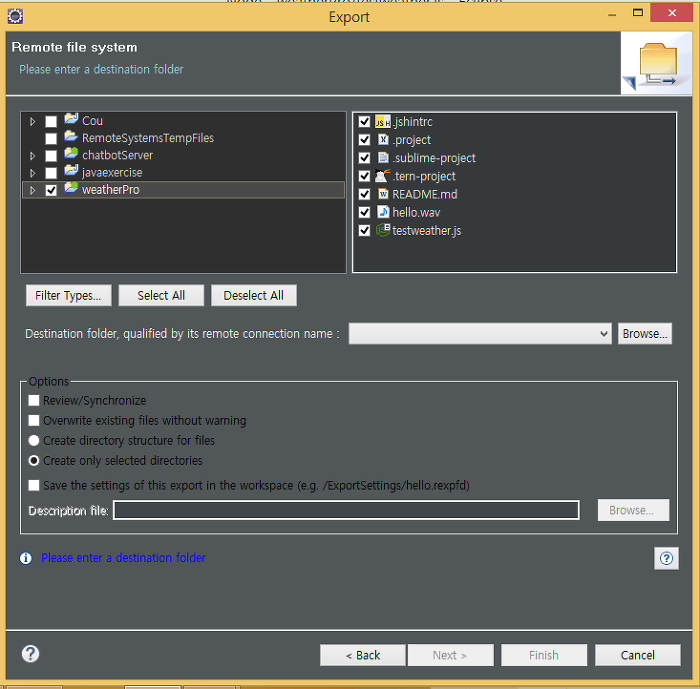Check the Cou project checkbox
This screenshot has height=689, width=700.
(x=51, y=121)
